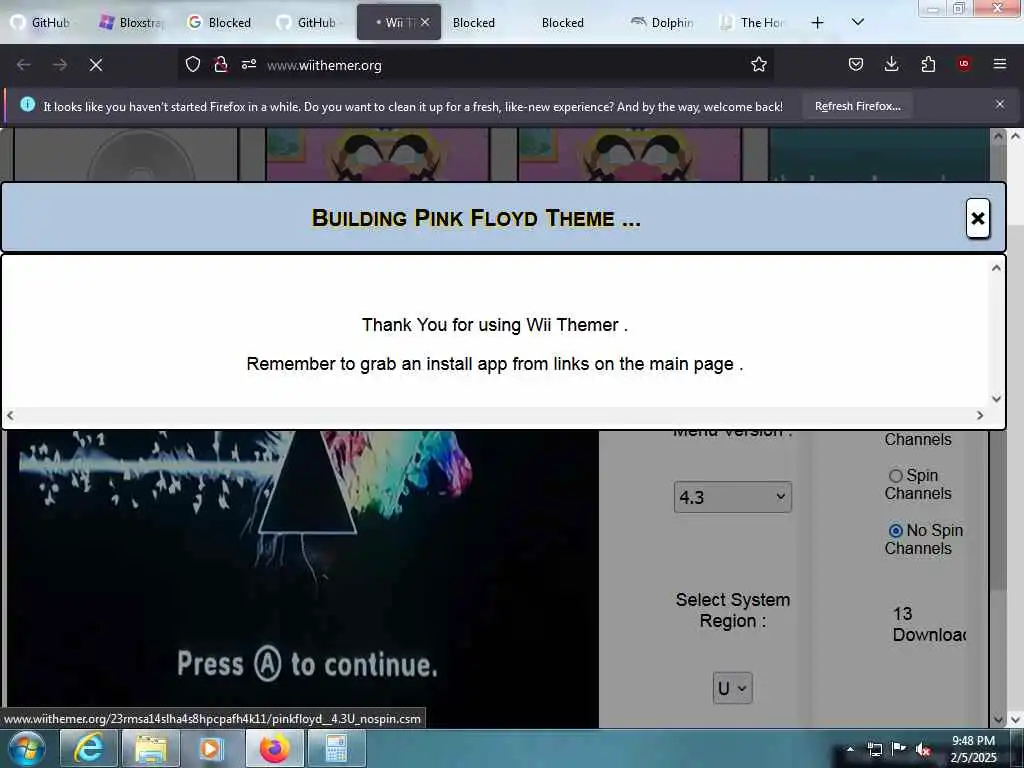The height and width of the screenshot is (768, 1024).
Task: Switch to the Google Blocked tab
Action: tap(220, 23)
